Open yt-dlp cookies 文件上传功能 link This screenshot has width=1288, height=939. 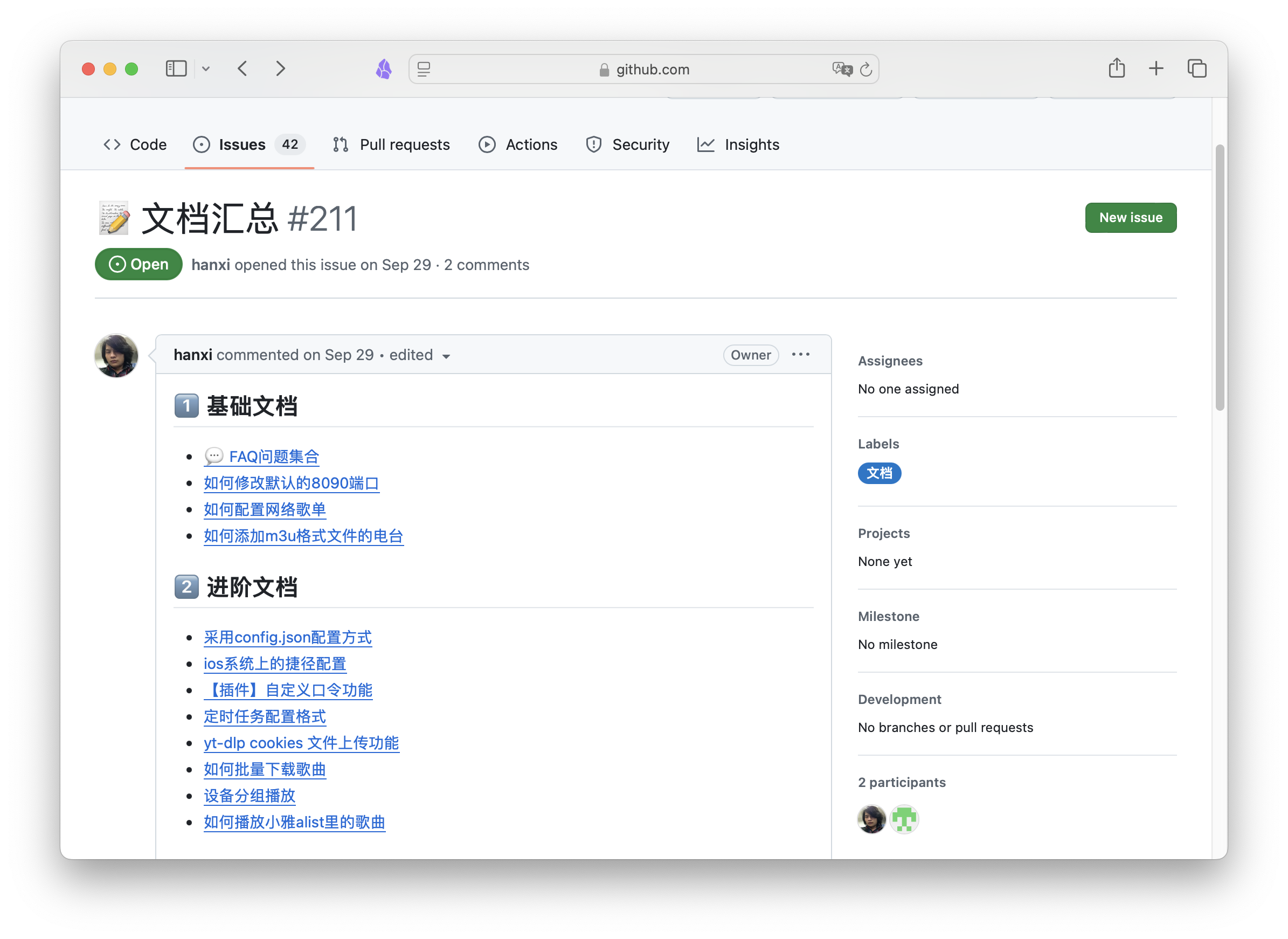[301, 743]
